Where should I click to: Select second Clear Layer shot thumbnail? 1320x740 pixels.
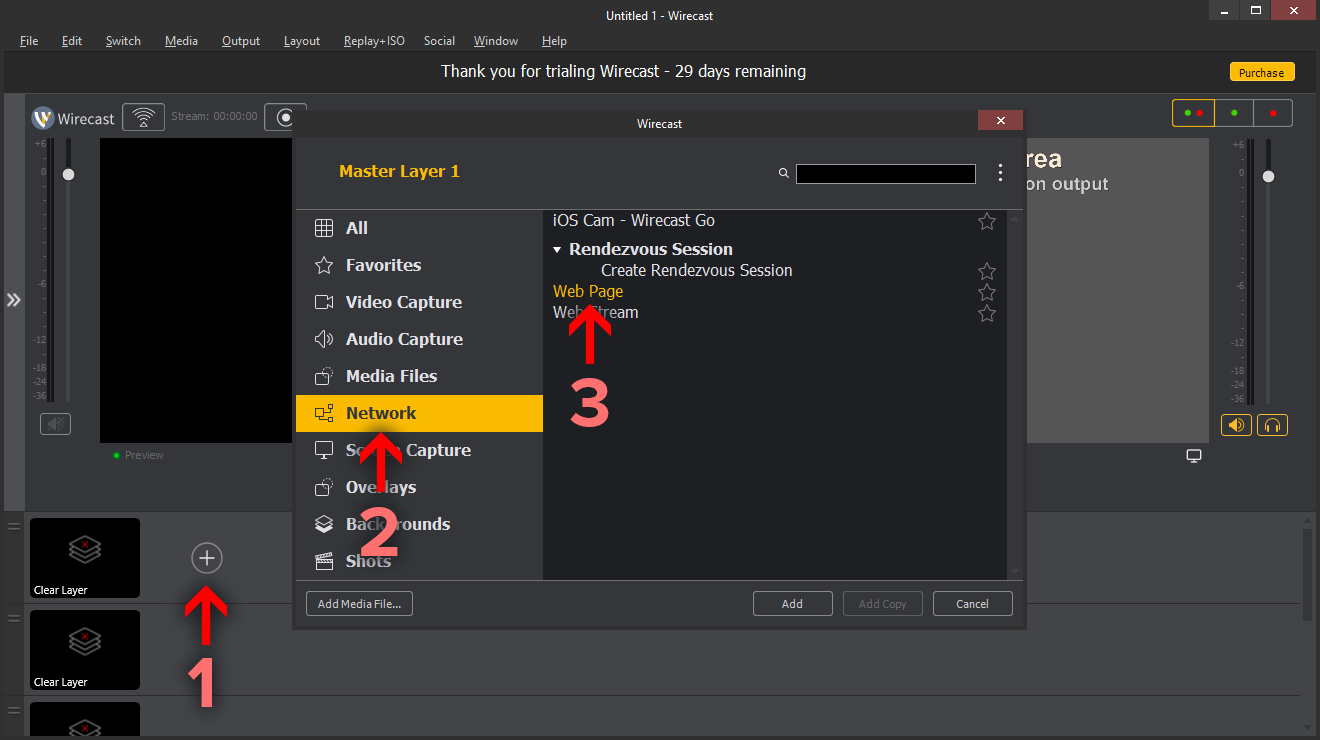tap(85, 650)
